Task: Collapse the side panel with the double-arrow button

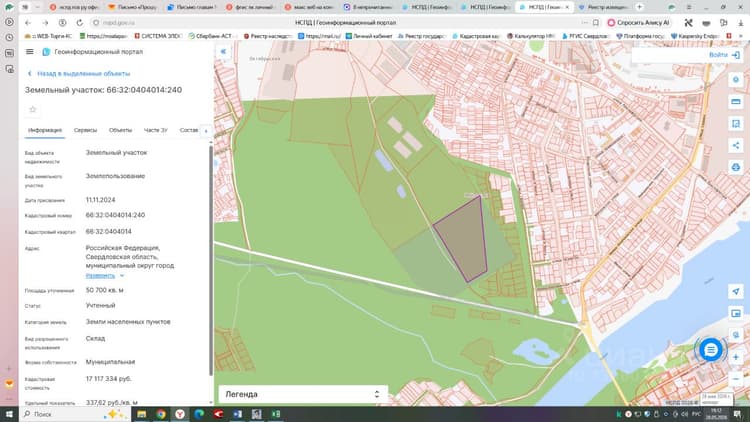Action: pyautogui.click(x=223, y=52)
